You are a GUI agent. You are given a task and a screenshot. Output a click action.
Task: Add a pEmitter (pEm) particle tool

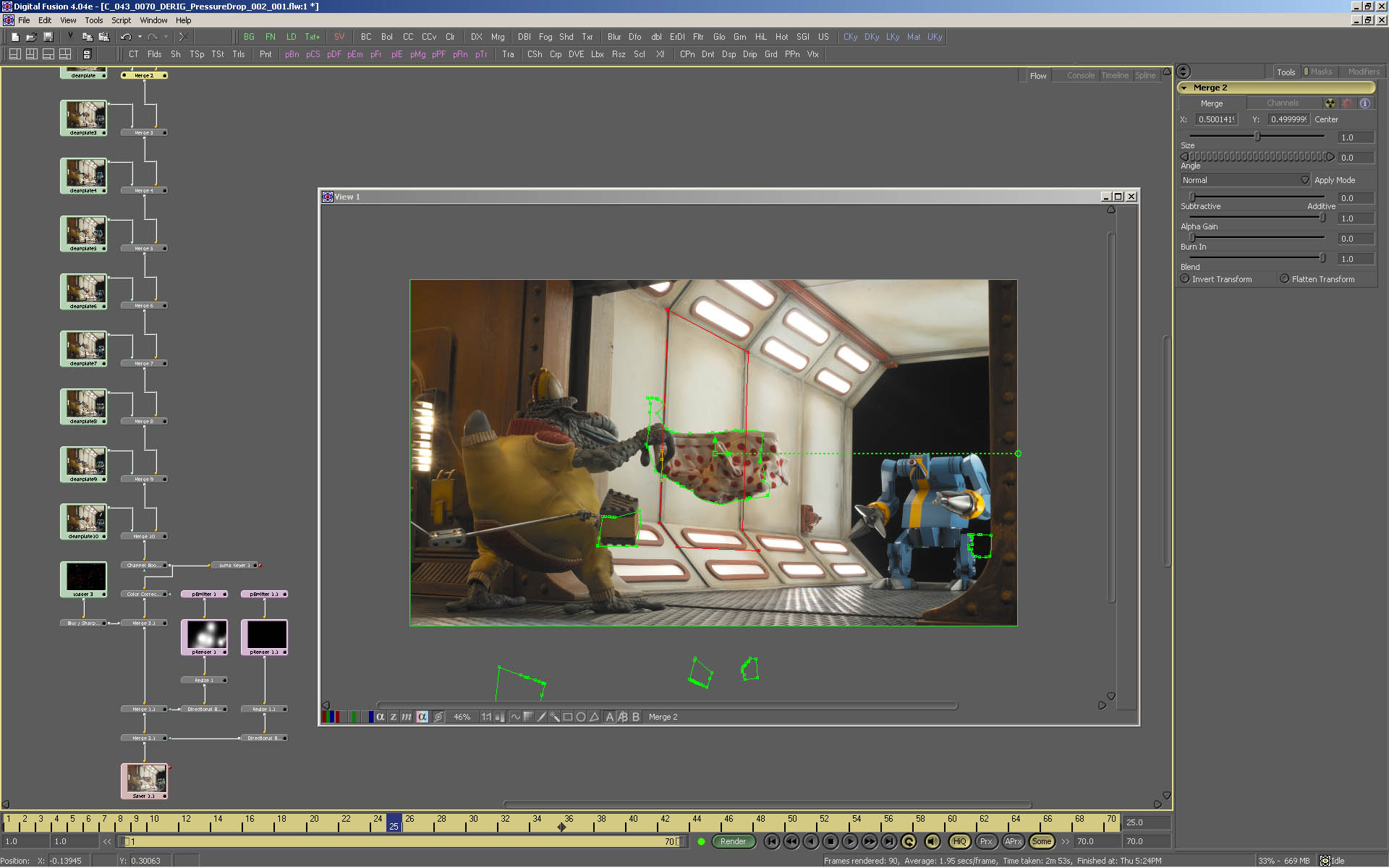354,54
